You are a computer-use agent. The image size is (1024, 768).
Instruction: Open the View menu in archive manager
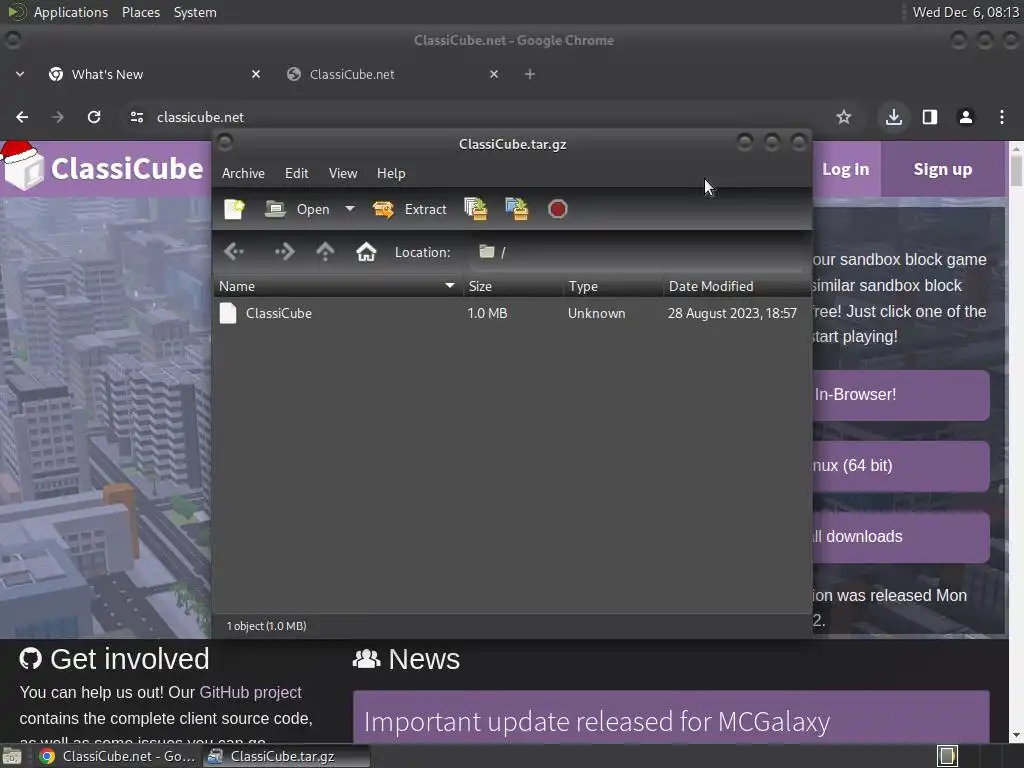[343, 173]
